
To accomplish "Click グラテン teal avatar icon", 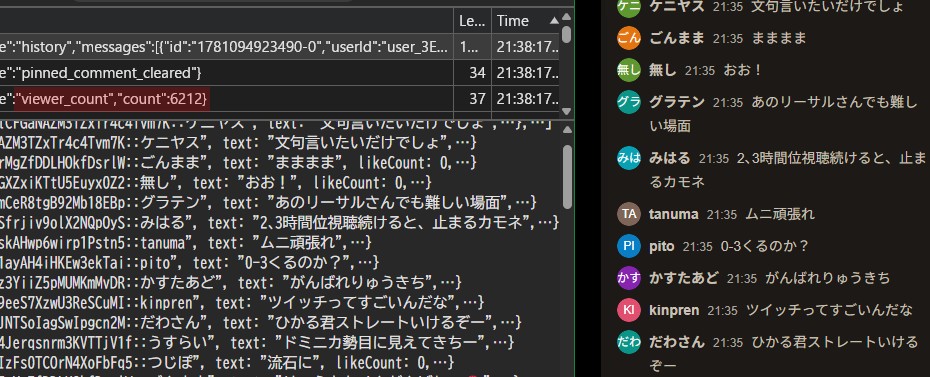I will [x=629, y=103].
